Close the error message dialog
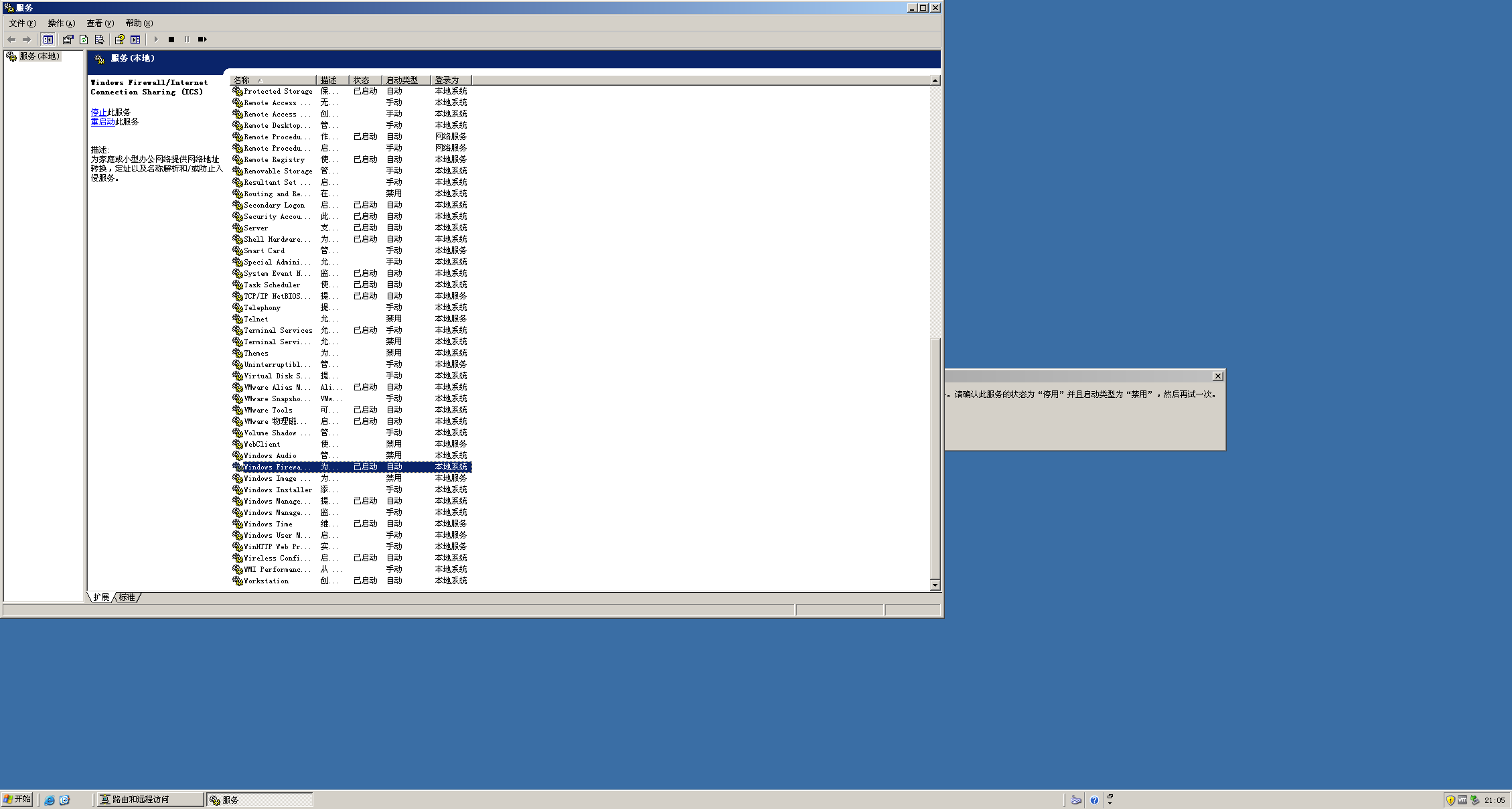This screenshot has width=1512, height=809. pyautogui.click(x=1218, y=376)
